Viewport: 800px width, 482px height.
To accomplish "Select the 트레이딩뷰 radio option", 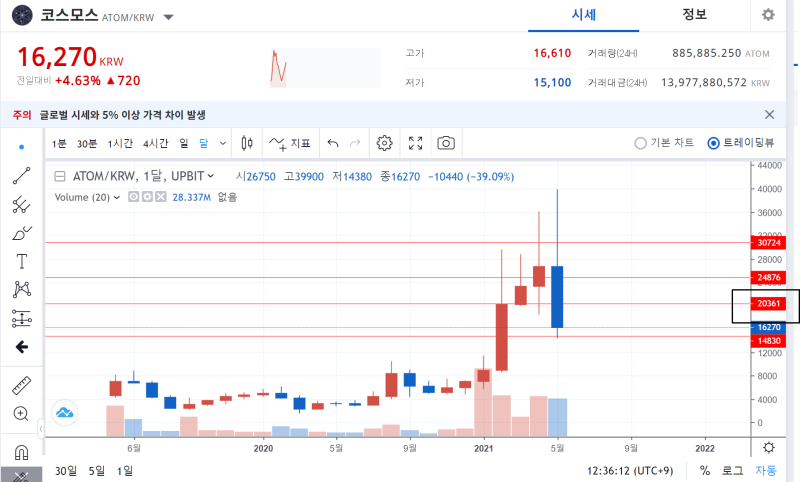I will 740,143.
